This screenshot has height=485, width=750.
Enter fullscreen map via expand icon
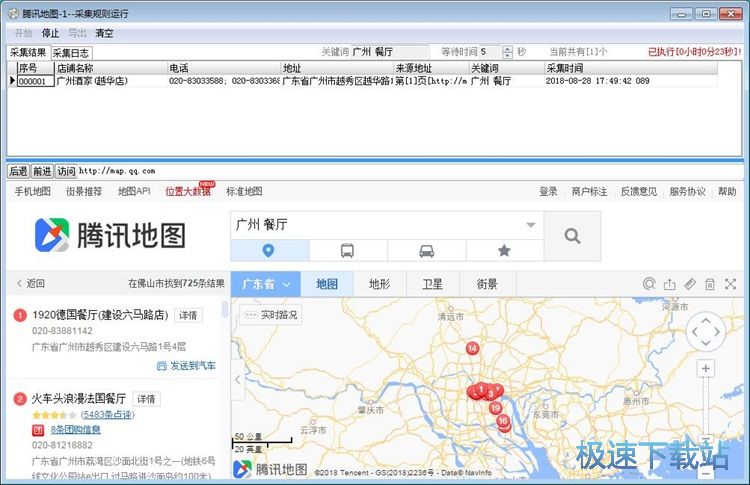(x=729, y=284)
